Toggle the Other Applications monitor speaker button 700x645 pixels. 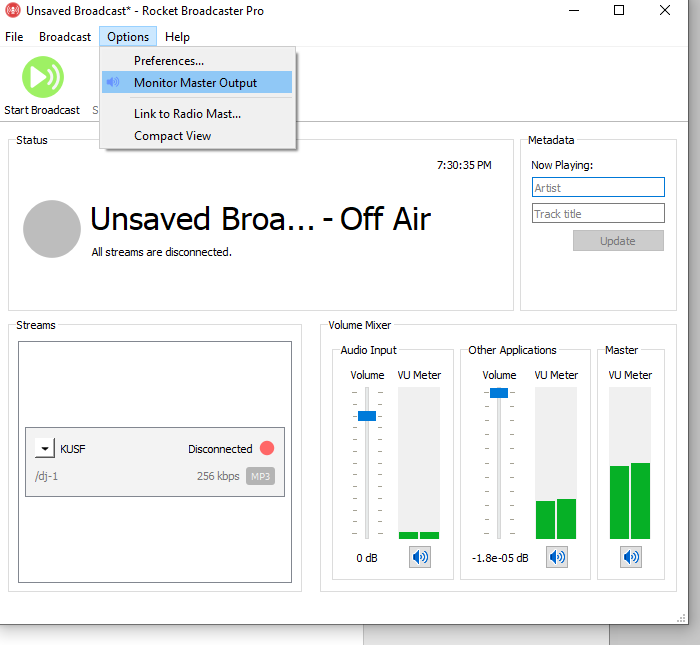(557, 557)
